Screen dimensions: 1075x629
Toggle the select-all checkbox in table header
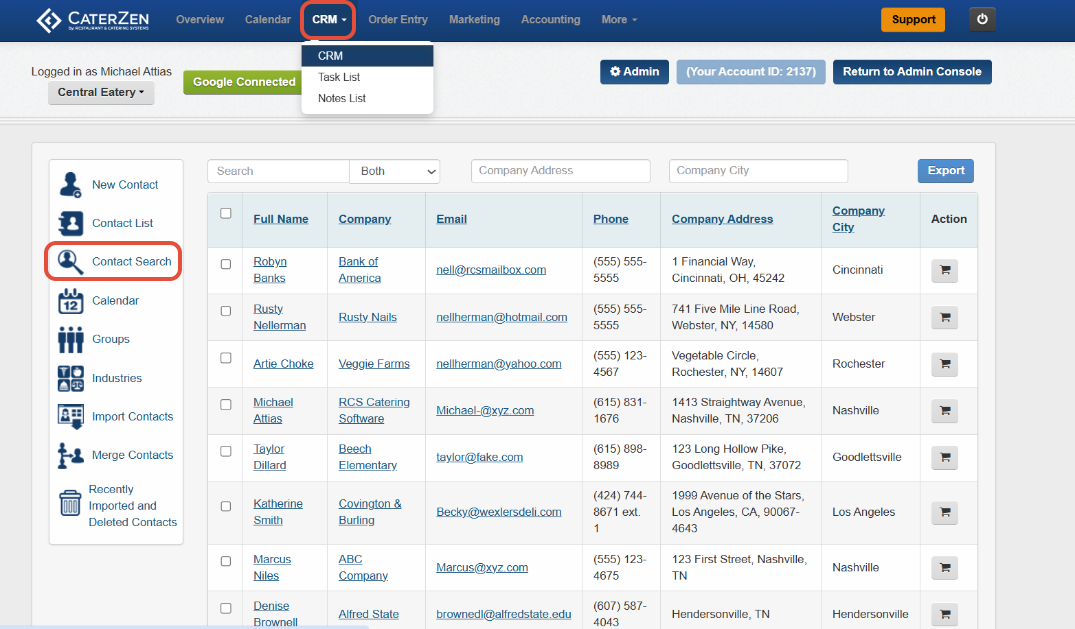coord(226,213)
